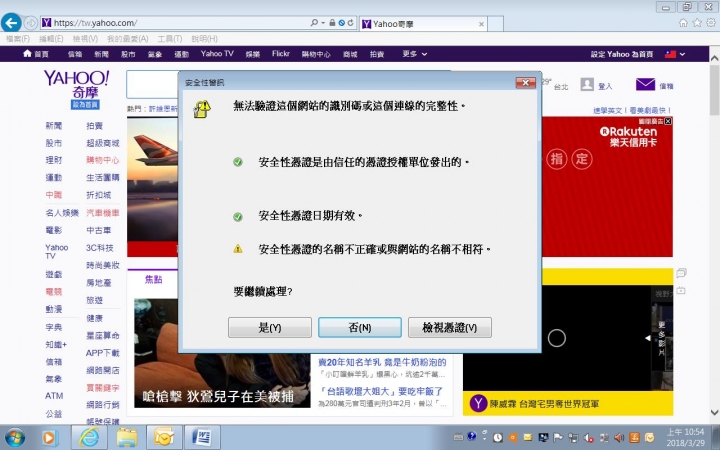The image size is (720, 450).
Task: Click 否(N) in the security alert
Action: pos(360,327)
